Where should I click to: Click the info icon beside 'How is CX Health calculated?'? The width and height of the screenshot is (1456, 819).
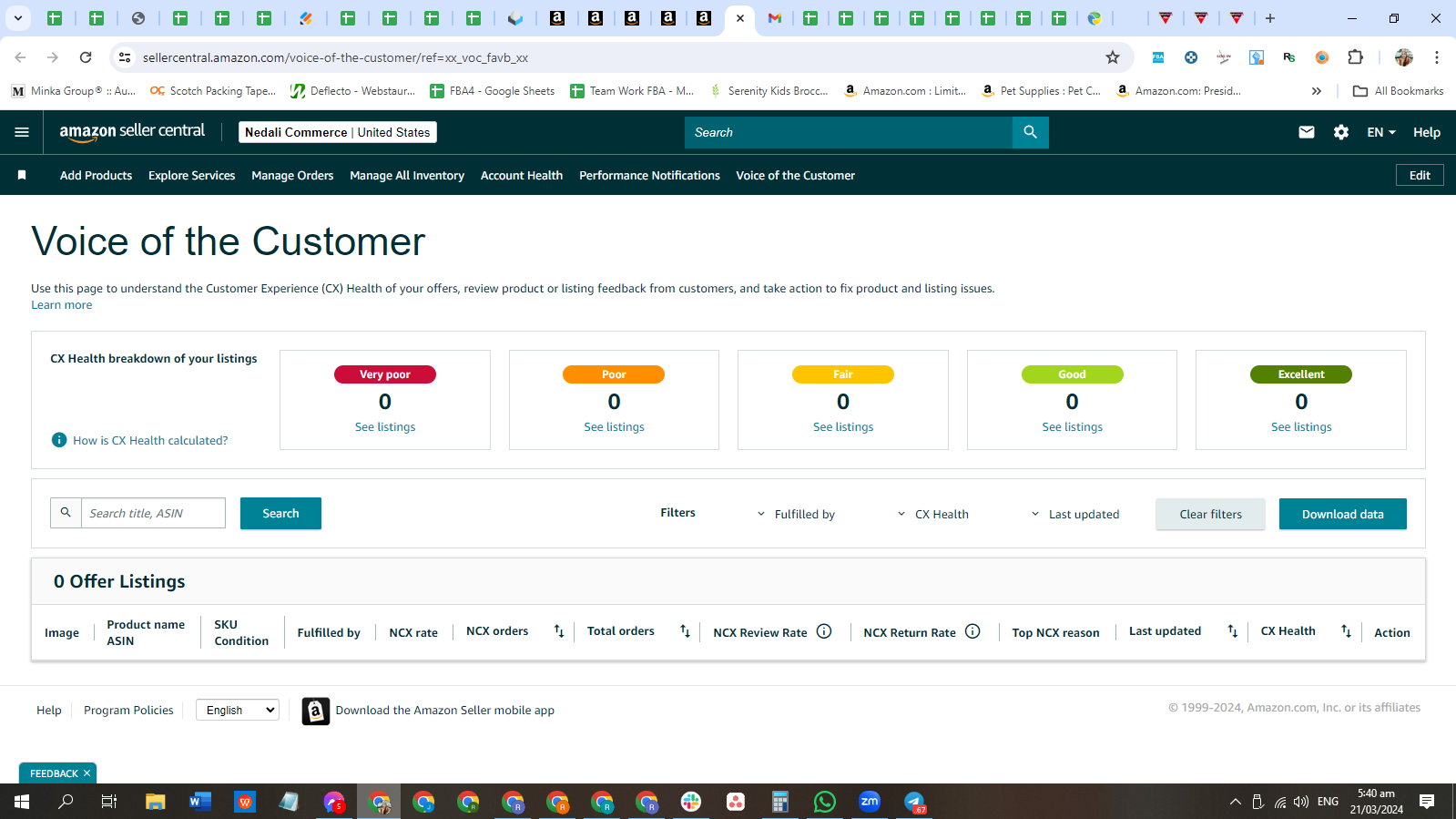tap(59, 440)
